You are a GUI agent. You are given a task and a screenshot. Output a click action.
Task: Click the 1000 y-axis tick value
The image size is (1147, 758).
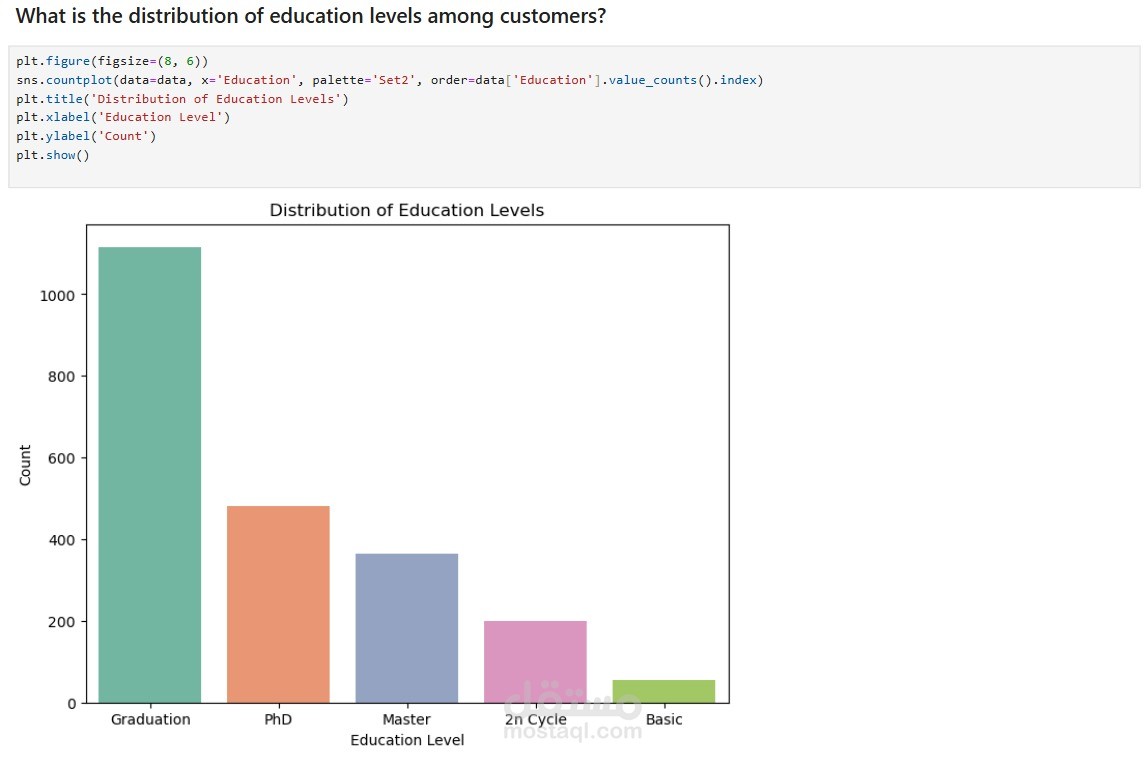[58, 295]
